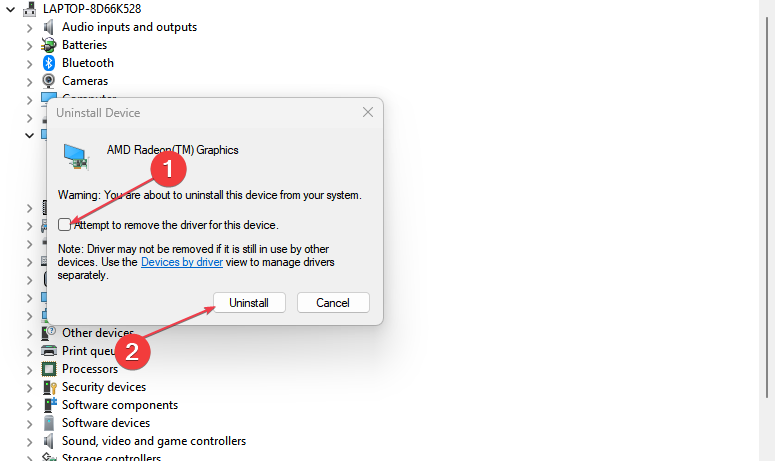Screen dimensions: 775x461
Task: Click the Other devices question-mark icon
Action: coord(48,333)
